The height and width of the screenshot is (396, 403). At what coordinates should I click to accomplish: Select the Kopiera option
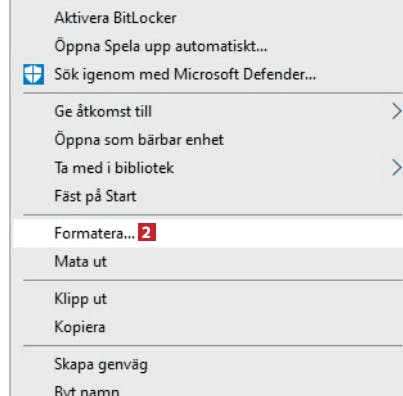(80, 327)
